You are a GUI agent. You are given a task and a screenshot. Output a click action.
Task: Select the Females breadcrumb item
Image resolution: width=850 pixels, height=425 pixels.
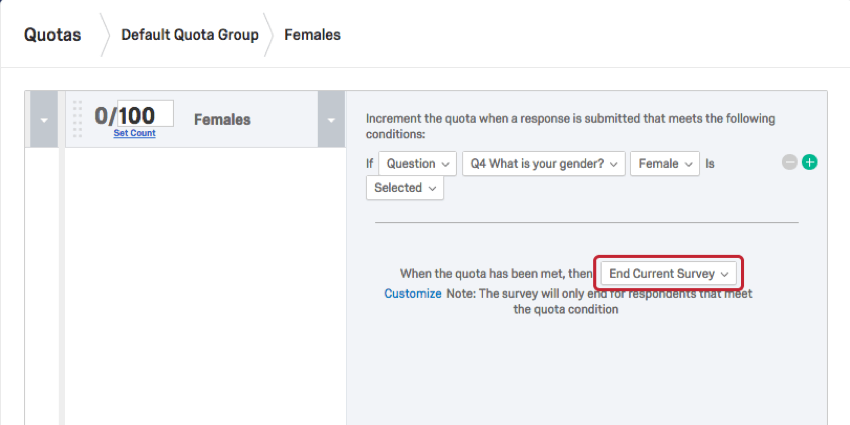312,34
